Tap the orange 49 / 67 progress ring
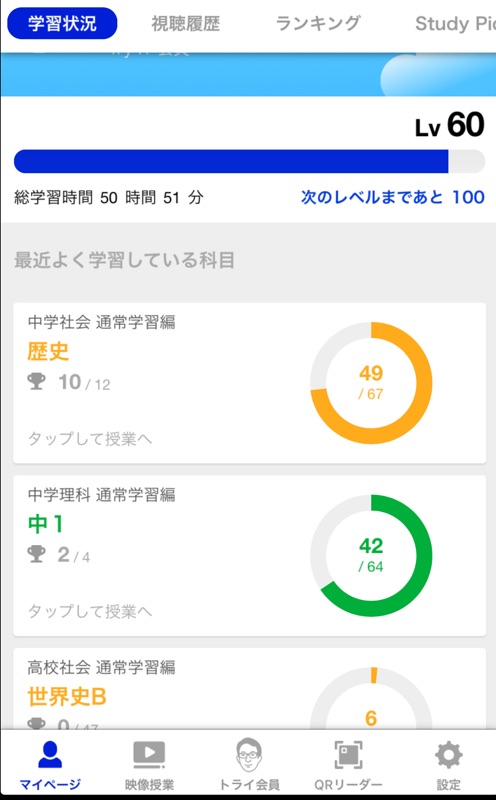496x800 pixels. tap(371, 383)
